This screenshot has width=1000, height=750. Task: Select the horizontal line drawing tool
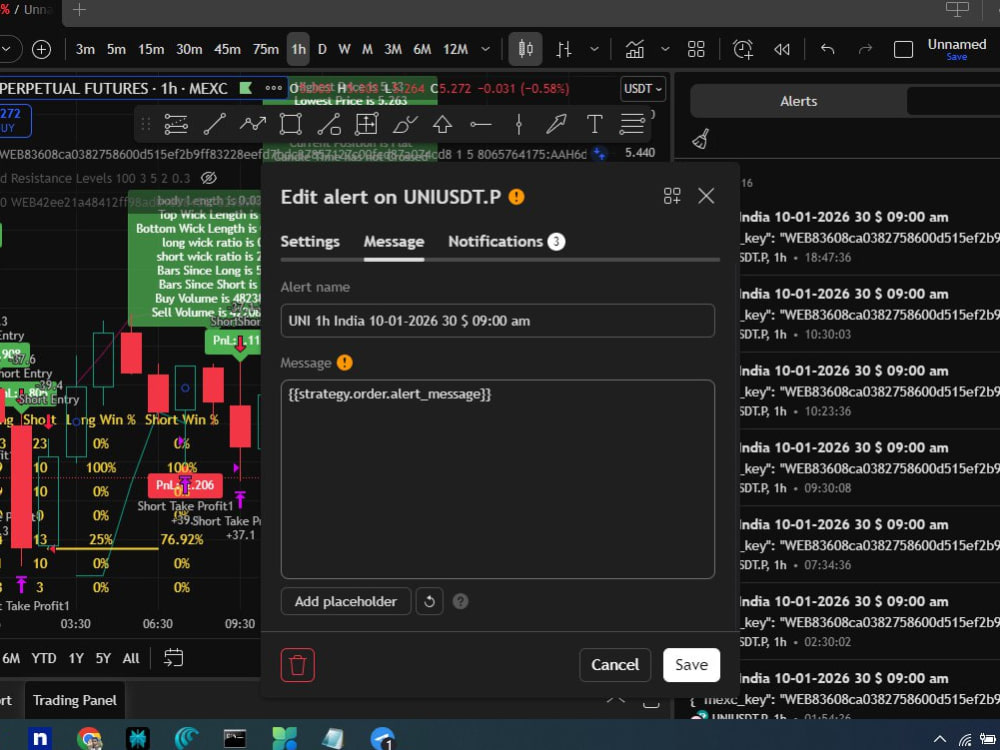point(481,124)
